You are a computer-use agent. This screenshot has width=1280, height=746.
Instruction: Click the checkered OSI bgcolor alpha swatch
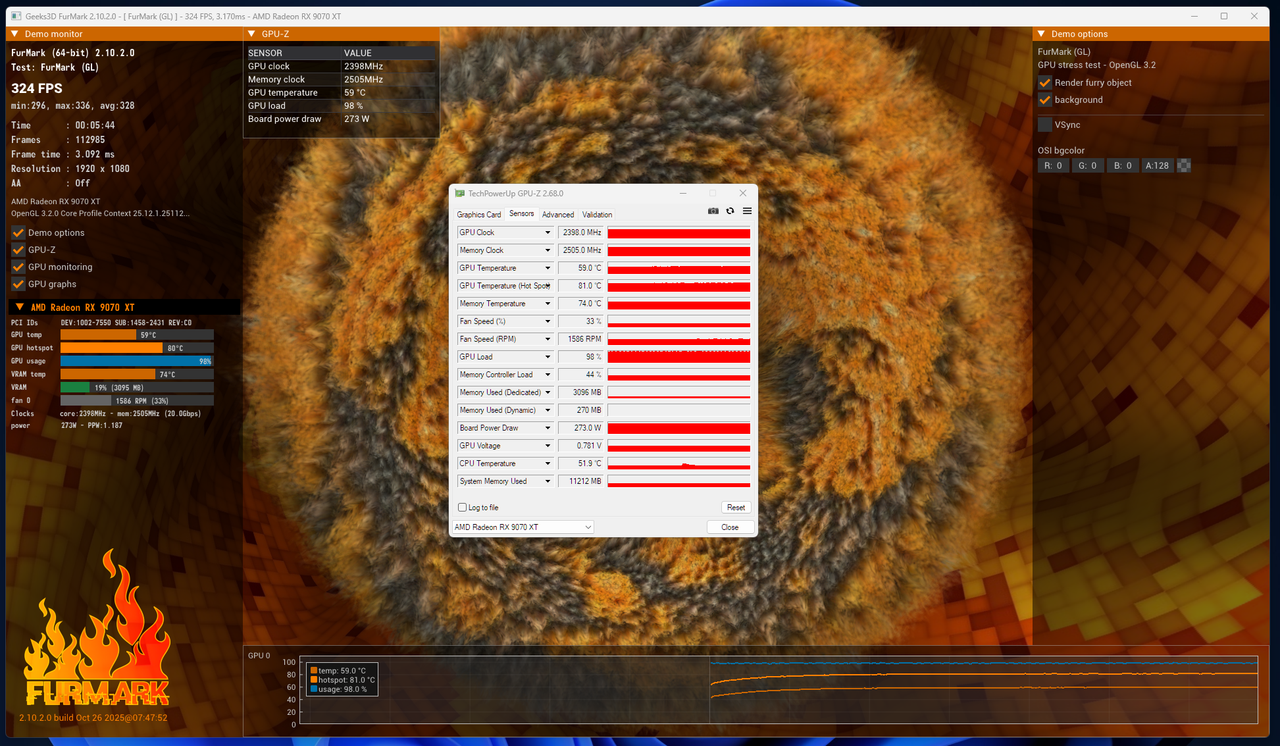click(1183, 165)
